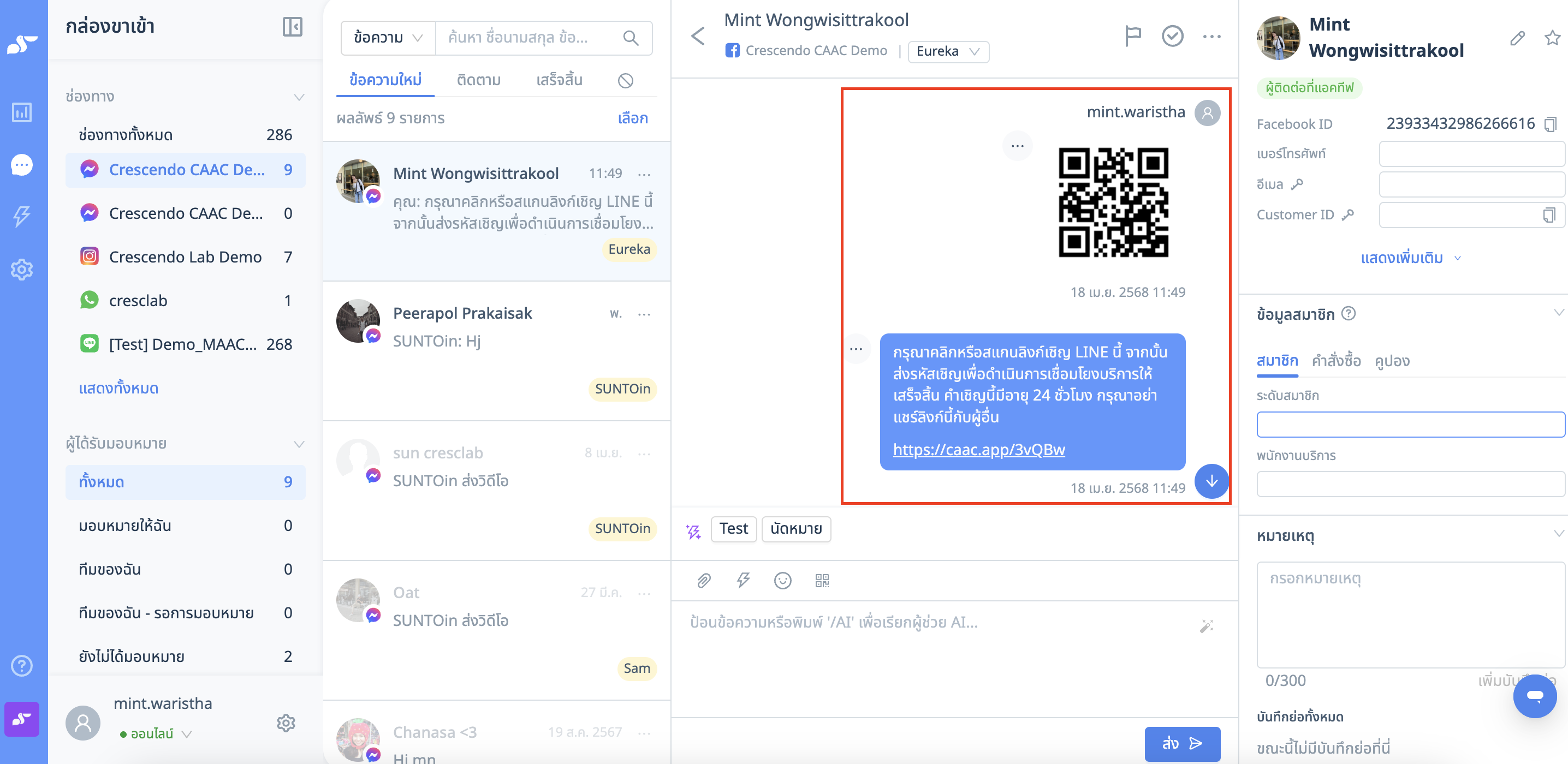Open options for the LINE invite message
Viewport: 1568px width, 764px height.
856,349
